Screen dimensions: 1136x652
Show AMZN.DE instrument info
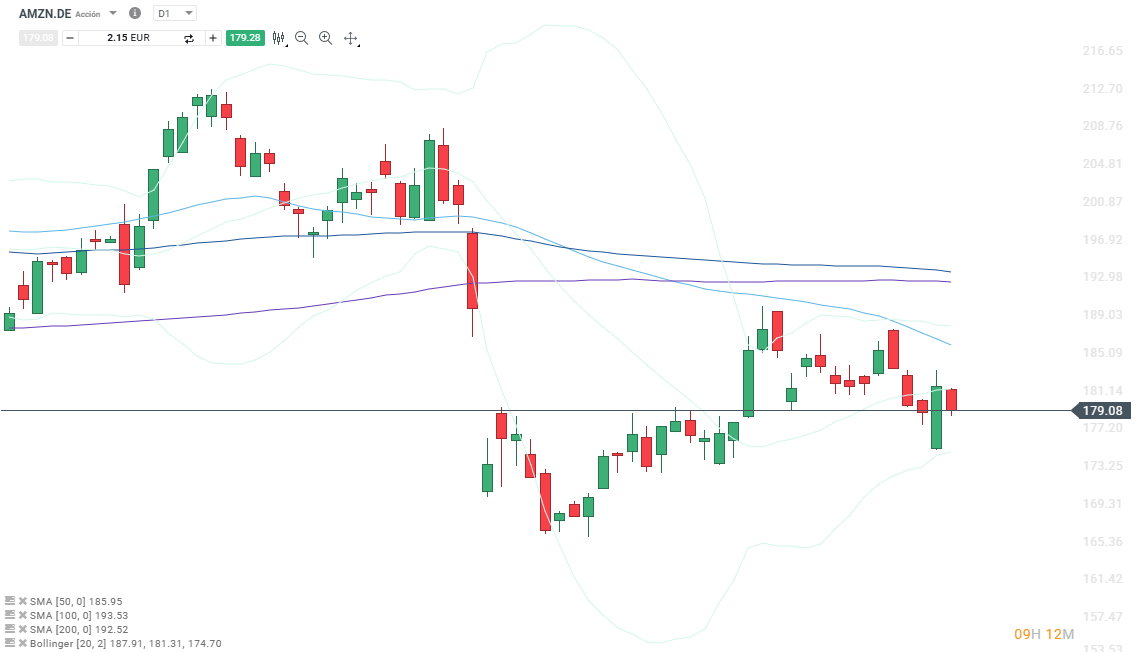click(135, 13)
